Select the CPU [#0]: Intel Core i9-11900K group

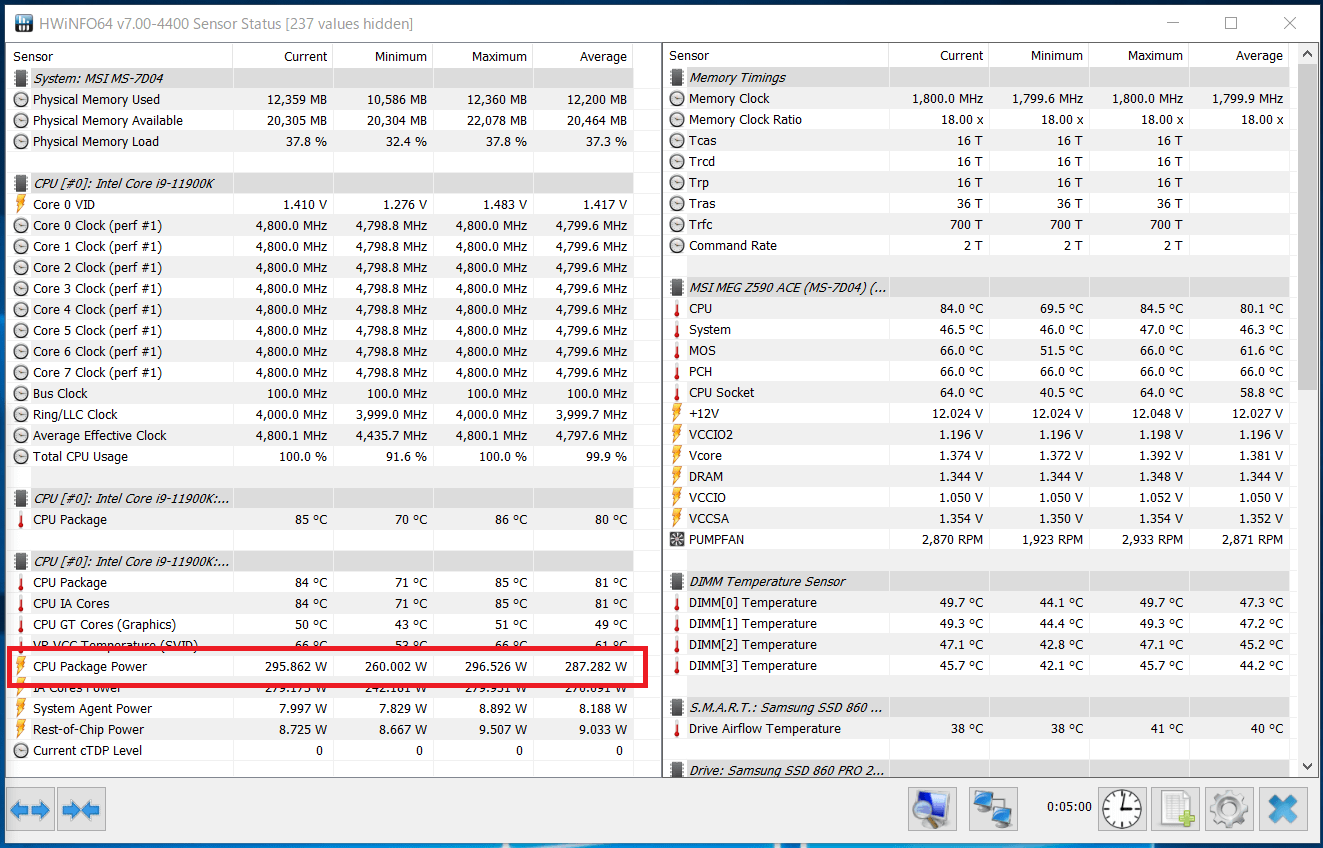[x=321, y=184]
